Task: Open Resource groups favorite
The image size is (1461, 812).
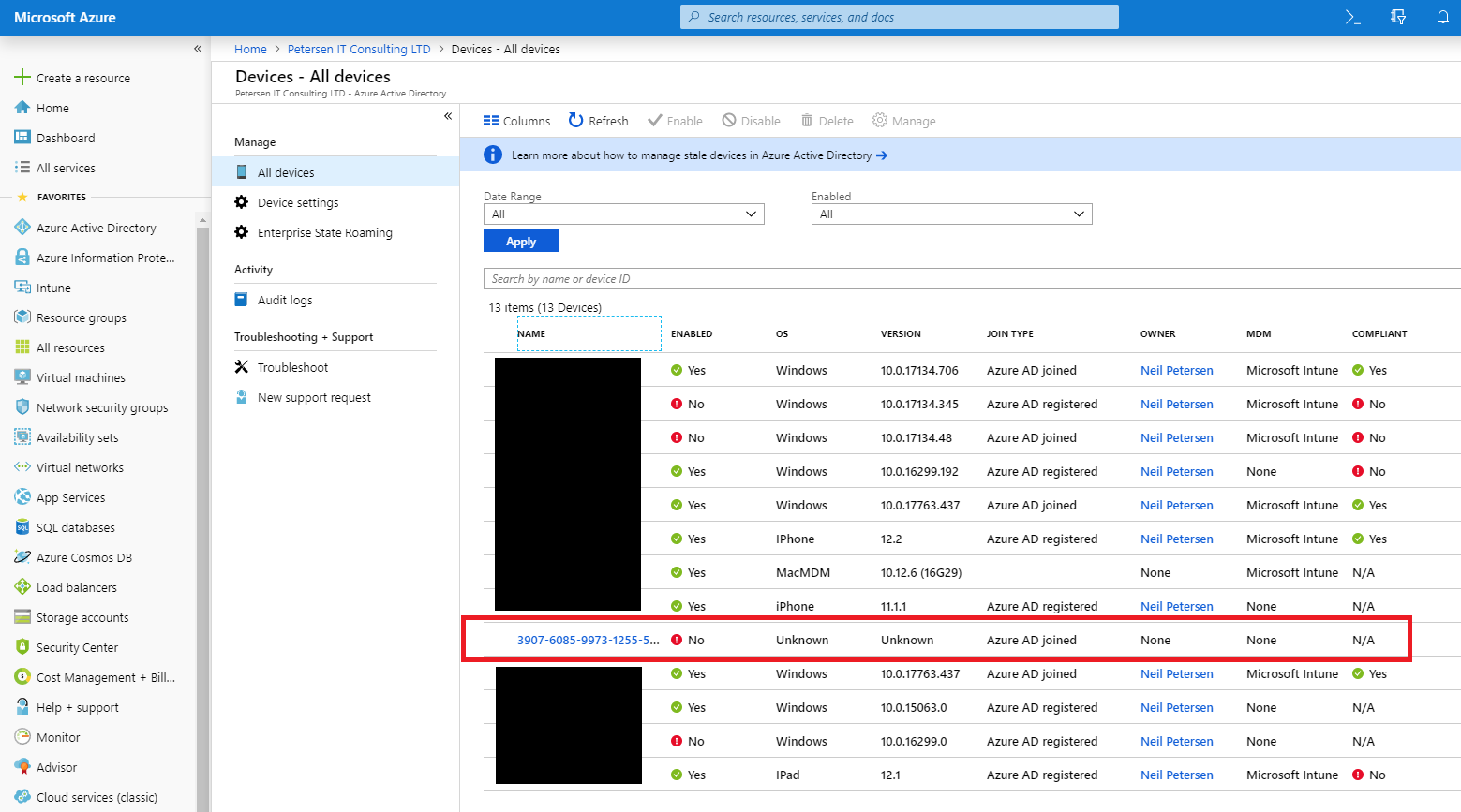Action: tap(81, 317)
